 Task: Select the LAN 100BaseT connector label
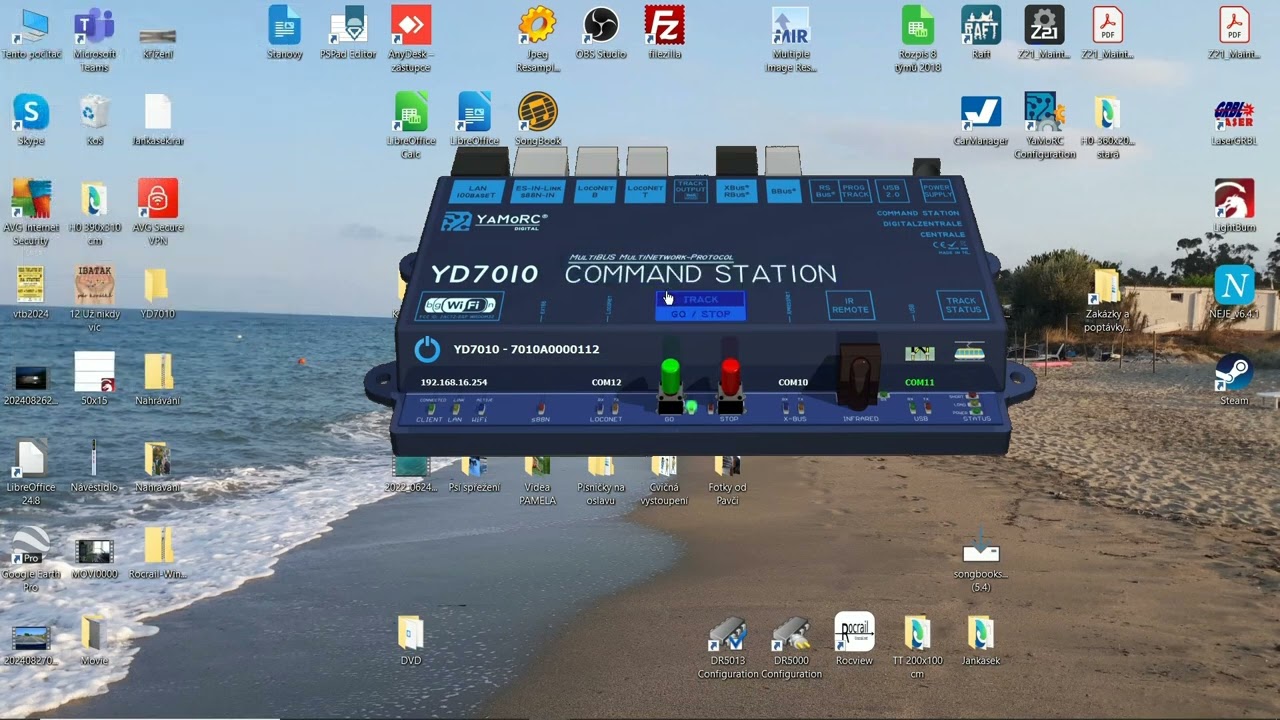pos(476,192)
